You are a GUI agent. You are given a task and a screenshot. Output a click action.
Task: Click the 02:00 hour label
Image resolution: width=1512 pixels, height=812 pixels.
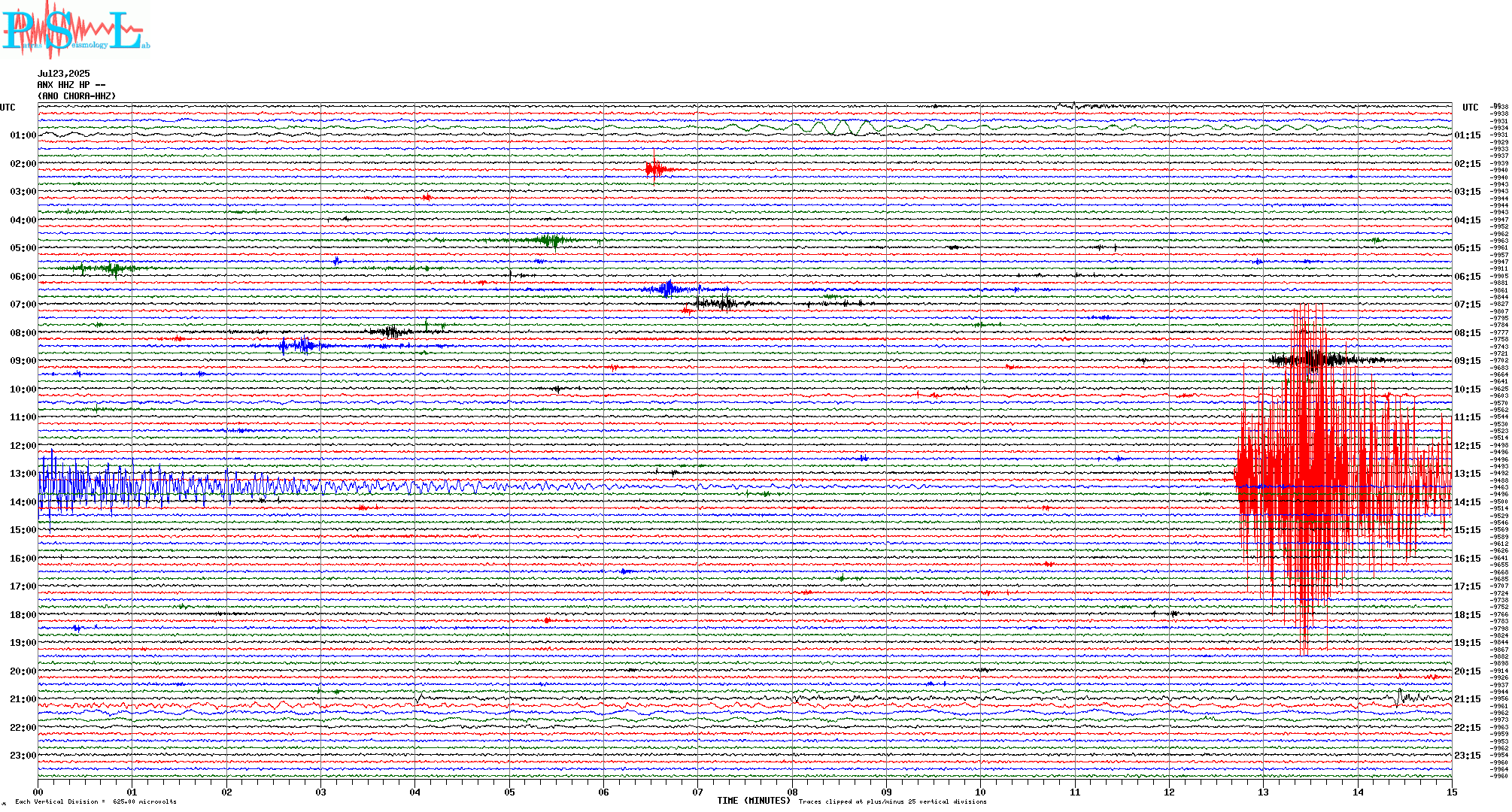[23, 164]
